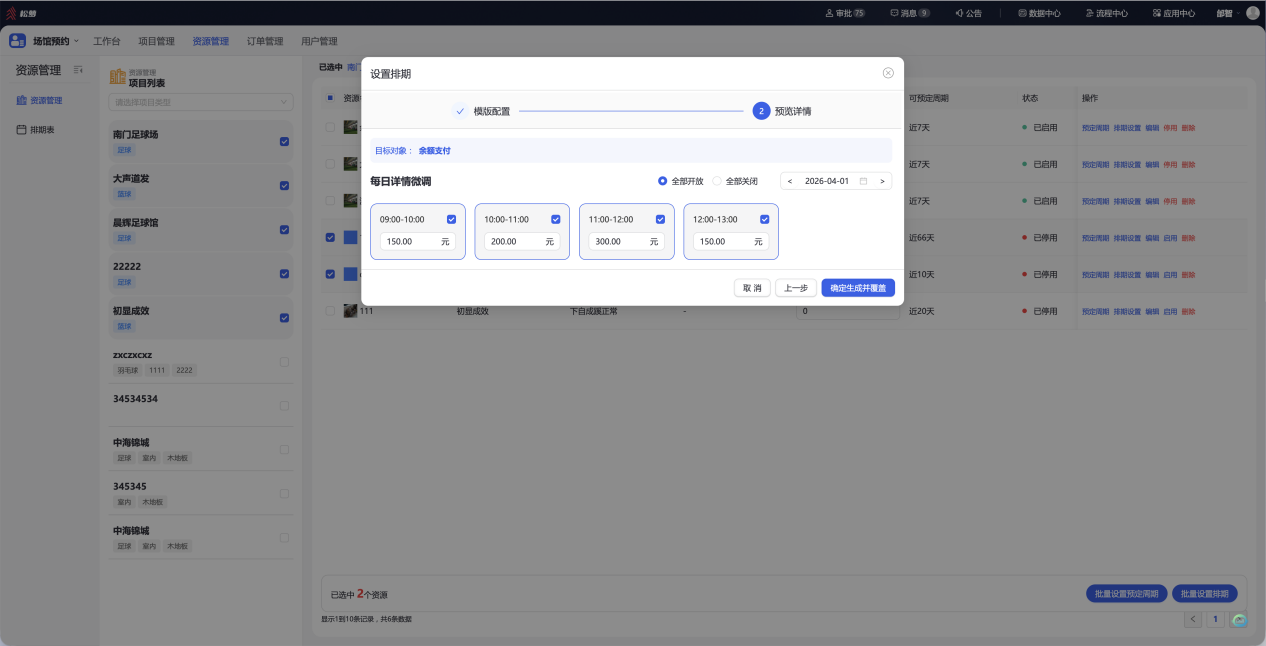Click the 上一步 button
Image resolution: width=1266 pixels, height=646 pixels.
tap(796, 288)
